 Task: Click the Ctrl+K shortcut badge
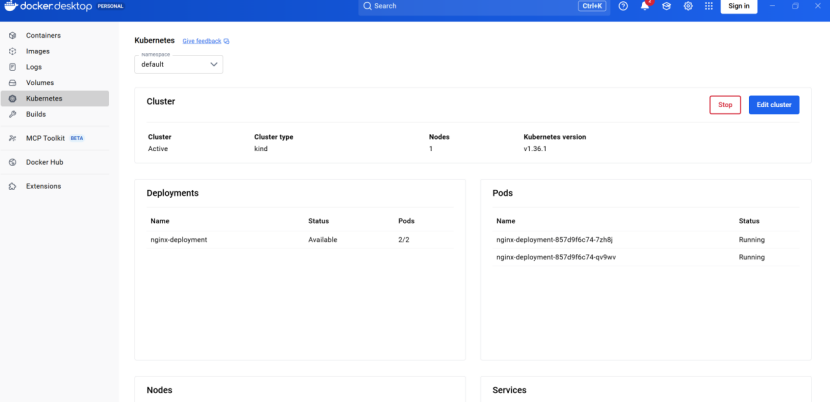tap(592, 6)
